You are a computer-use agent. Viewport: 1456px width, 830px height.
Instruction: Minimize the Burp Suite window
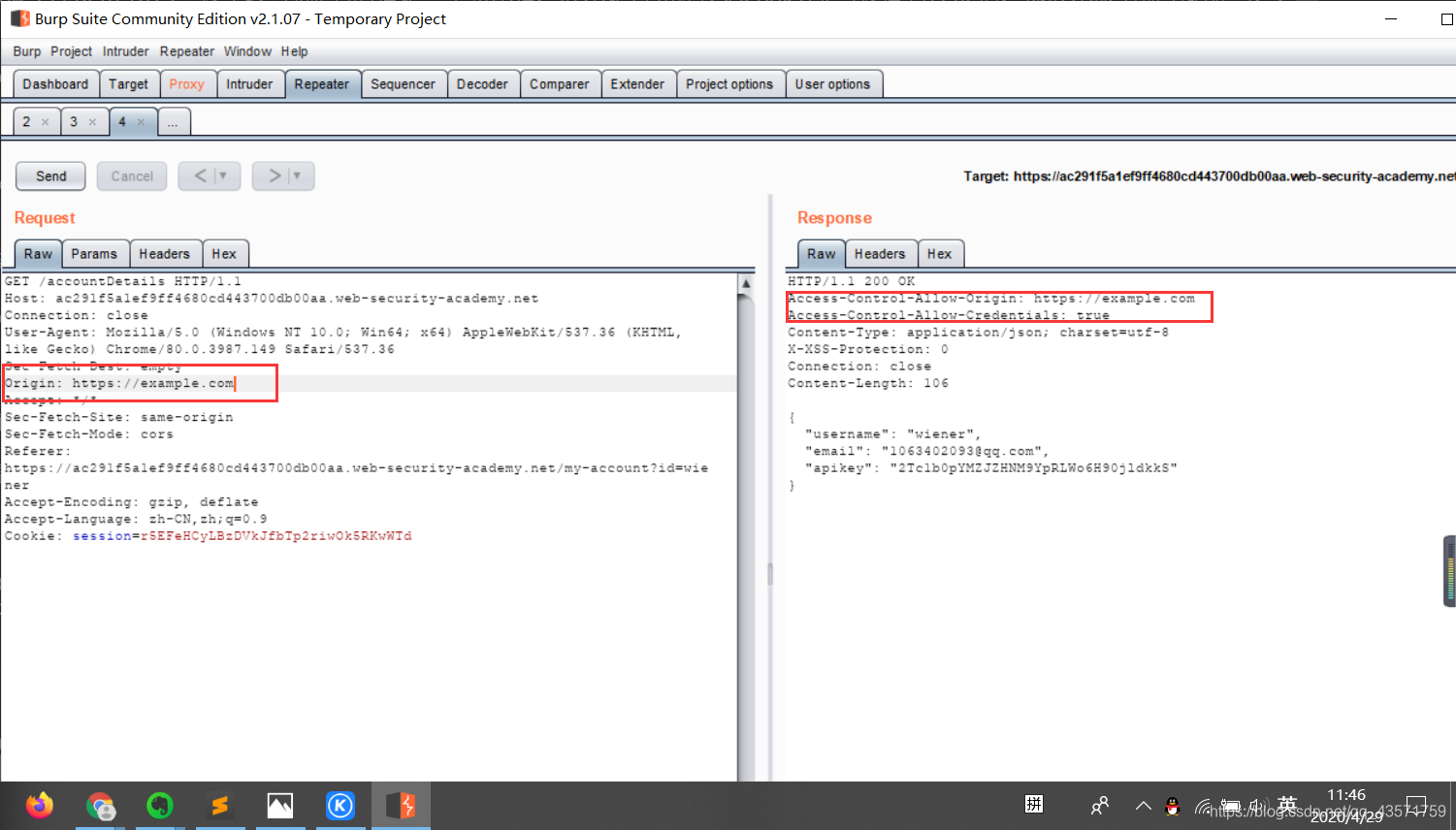[x=1391, y=18]
